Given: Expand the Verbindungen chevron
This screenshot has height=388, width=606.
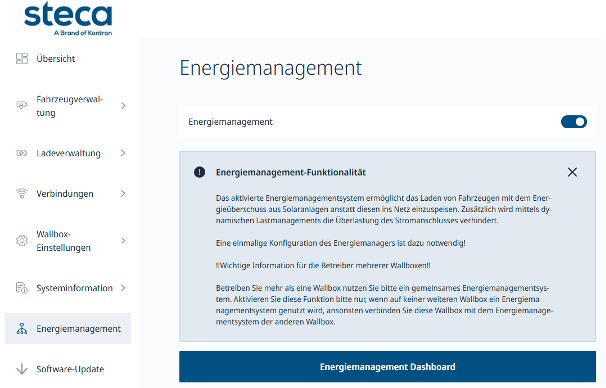Looking at the screenshot, I should pyautogui.click(x=123, y=193).
